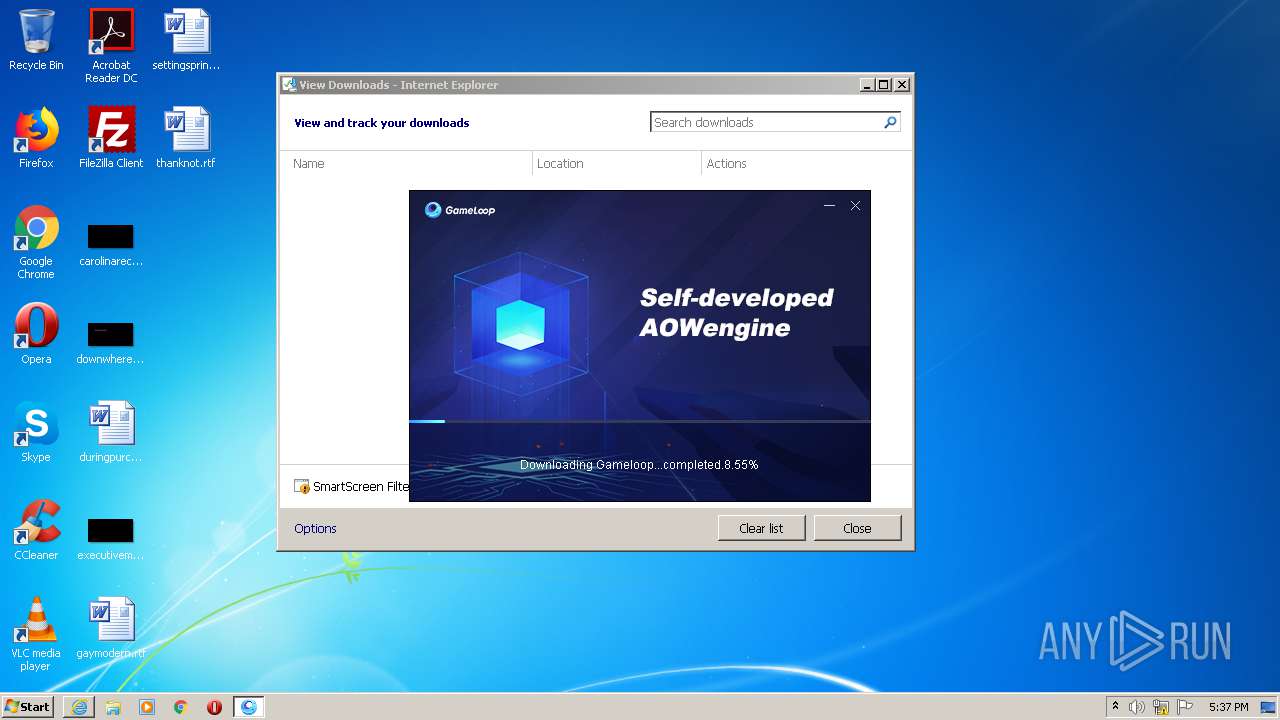Open media player taskbar icon
The width and height of the screenshot is (1280, 720).
point(147,707)
